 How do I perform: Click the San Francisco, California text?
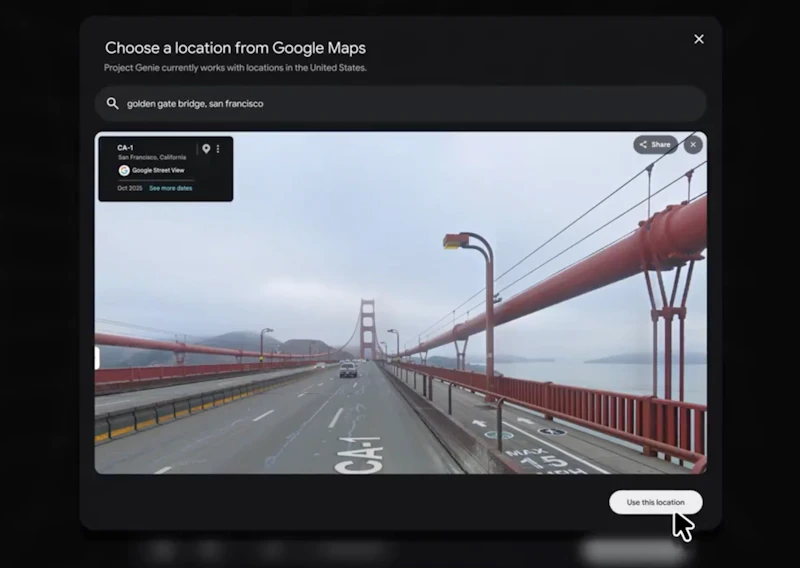(x=152, y=157)
